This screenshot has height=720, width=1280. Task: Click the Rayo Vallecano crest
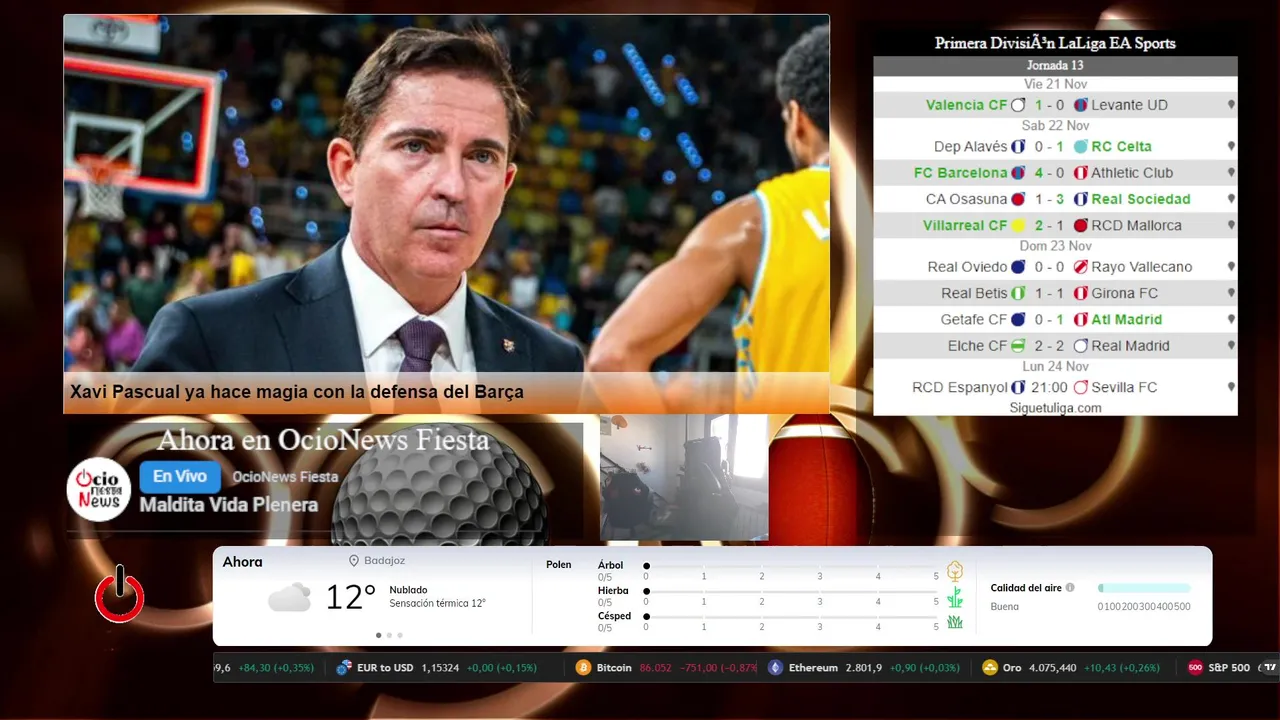(1080, 267)
